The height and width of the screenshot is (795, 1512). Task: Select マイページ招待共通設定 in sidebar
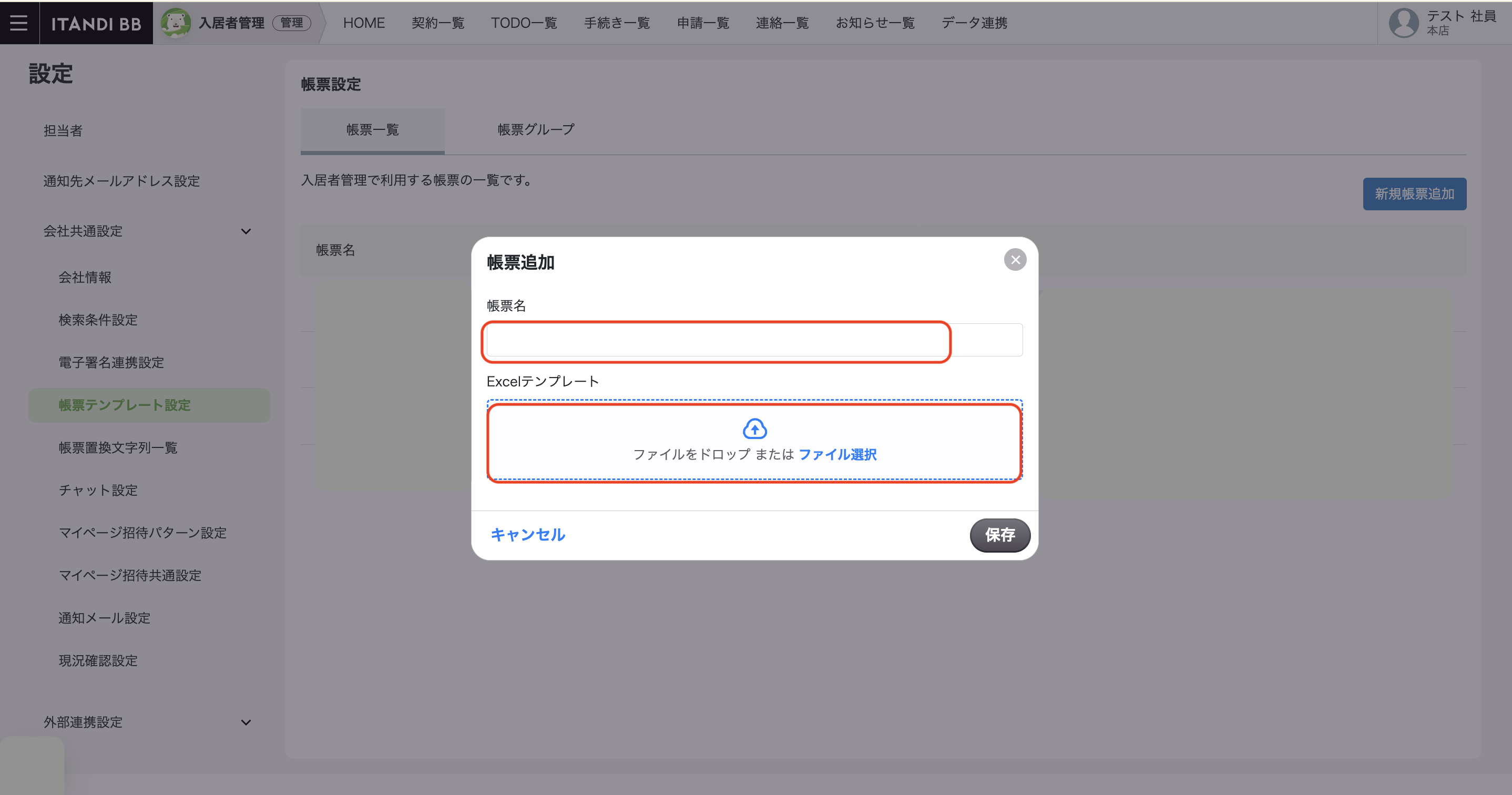click(130, 575)
